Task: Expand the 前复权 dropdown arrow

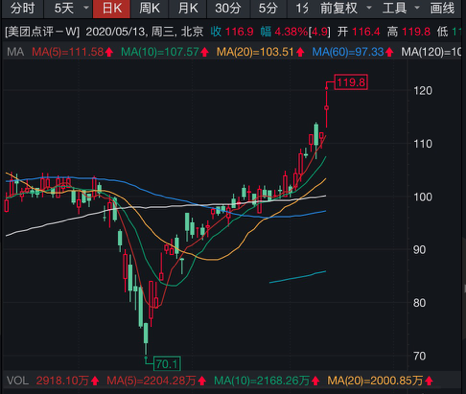Action: [x=369, y=8]
